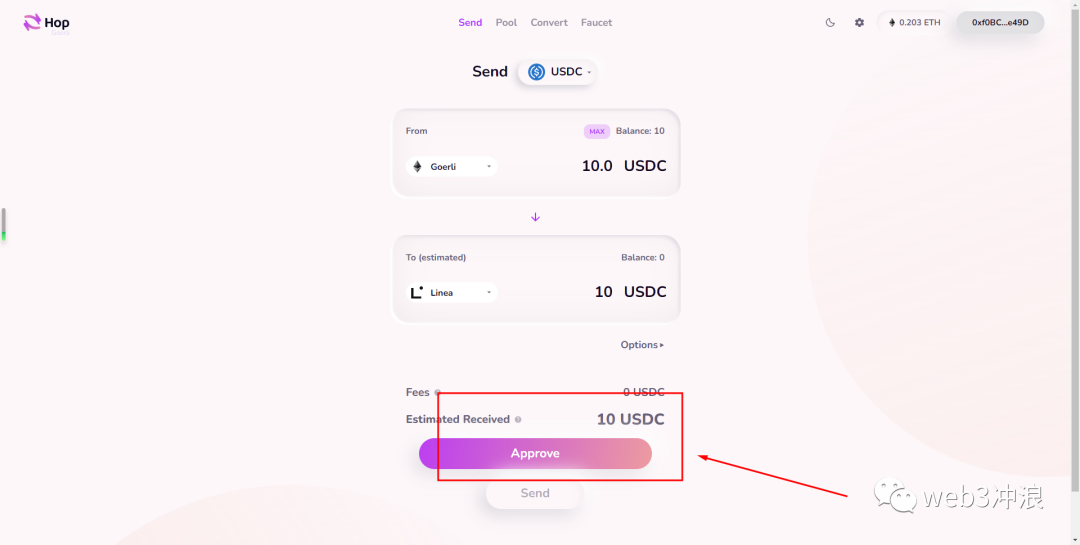Screen dimensions: 1080x545
Task: Open the settings gear icon
Action: (860, 23)
